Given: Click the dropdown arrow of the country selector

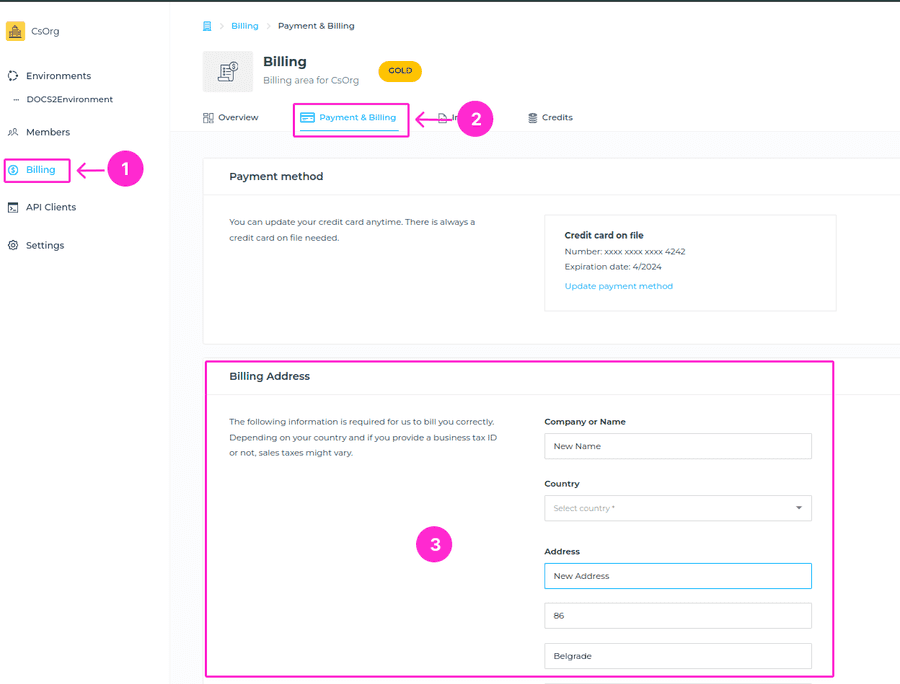Looking at the screenshot, I should point(798,508).
